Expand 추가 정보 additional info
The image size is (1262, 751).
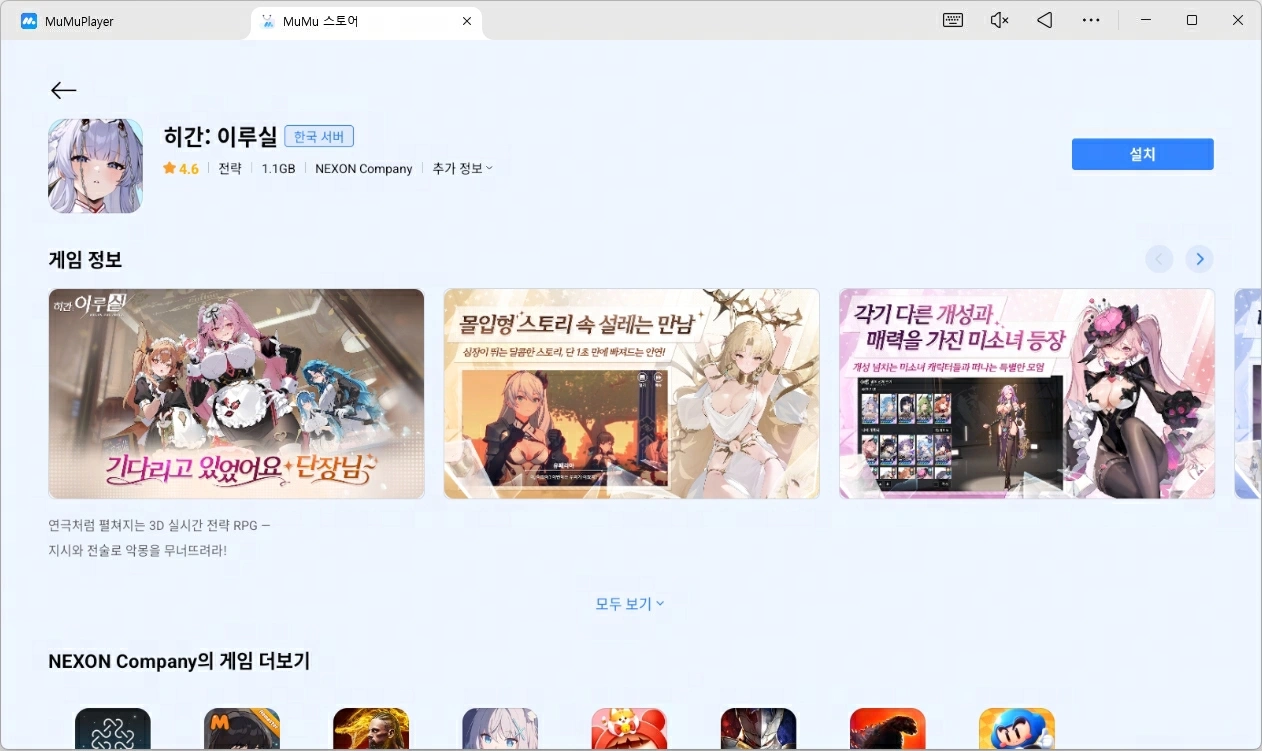[462, 168]
